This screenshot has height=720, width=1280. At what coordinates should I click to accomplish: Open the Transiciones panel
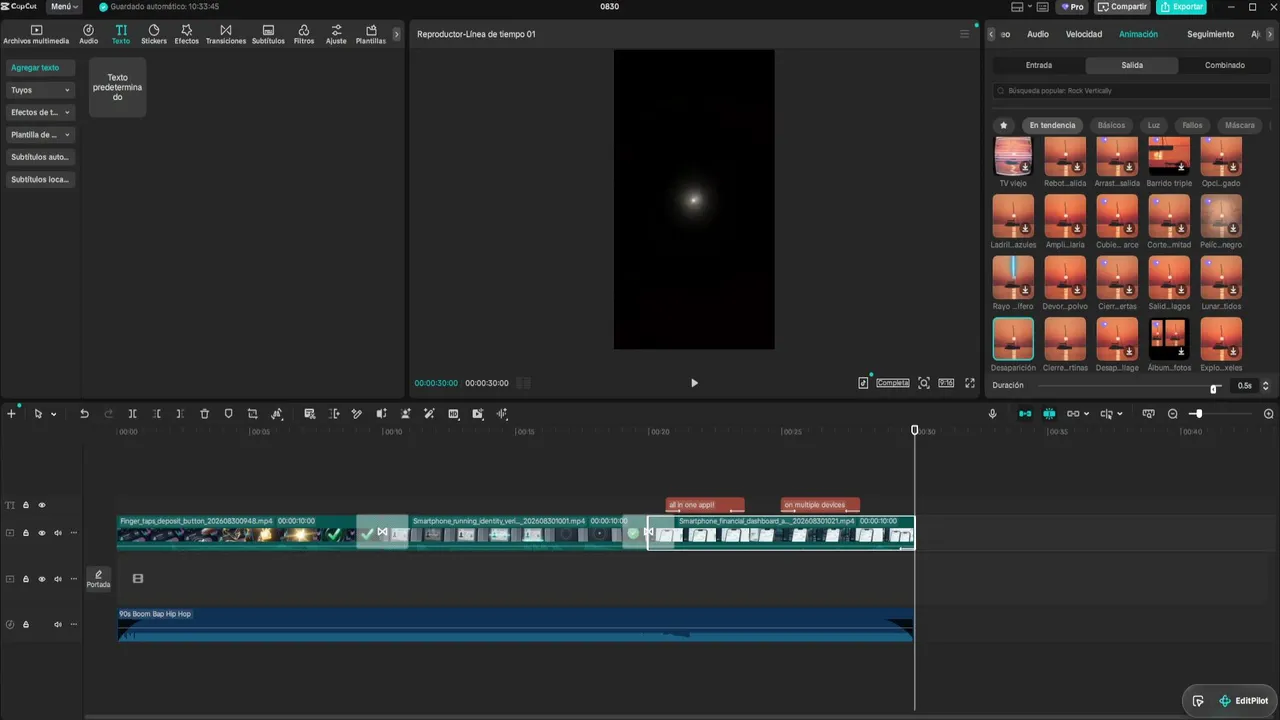(226, 35)
